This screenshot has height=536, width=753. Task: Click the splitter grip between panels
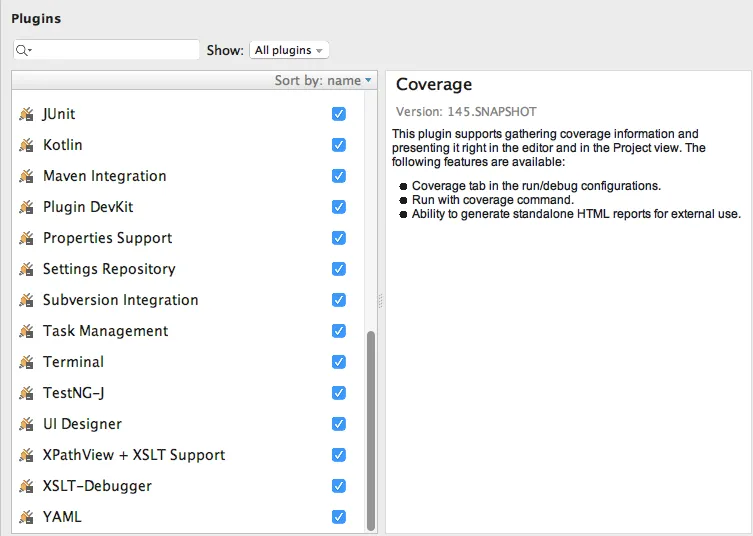(381, 301)
